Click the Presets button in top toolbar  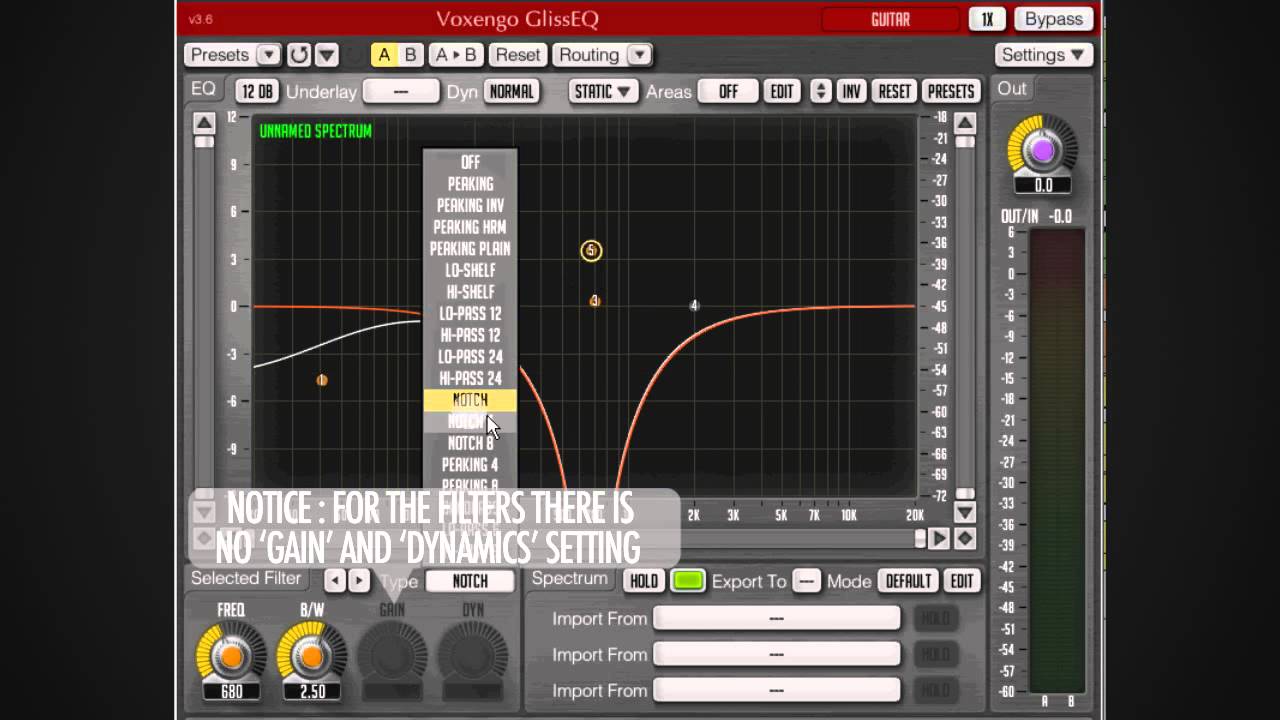click(x=220, y=55)
